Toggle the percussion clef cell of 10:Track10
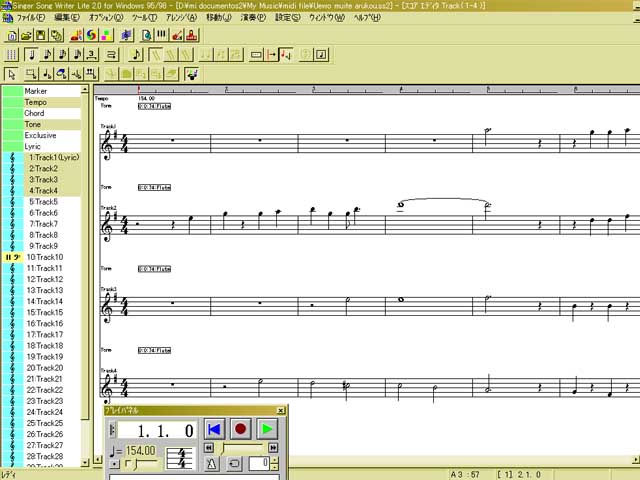Viewport: 640px width, 480px height. [13, 257]
